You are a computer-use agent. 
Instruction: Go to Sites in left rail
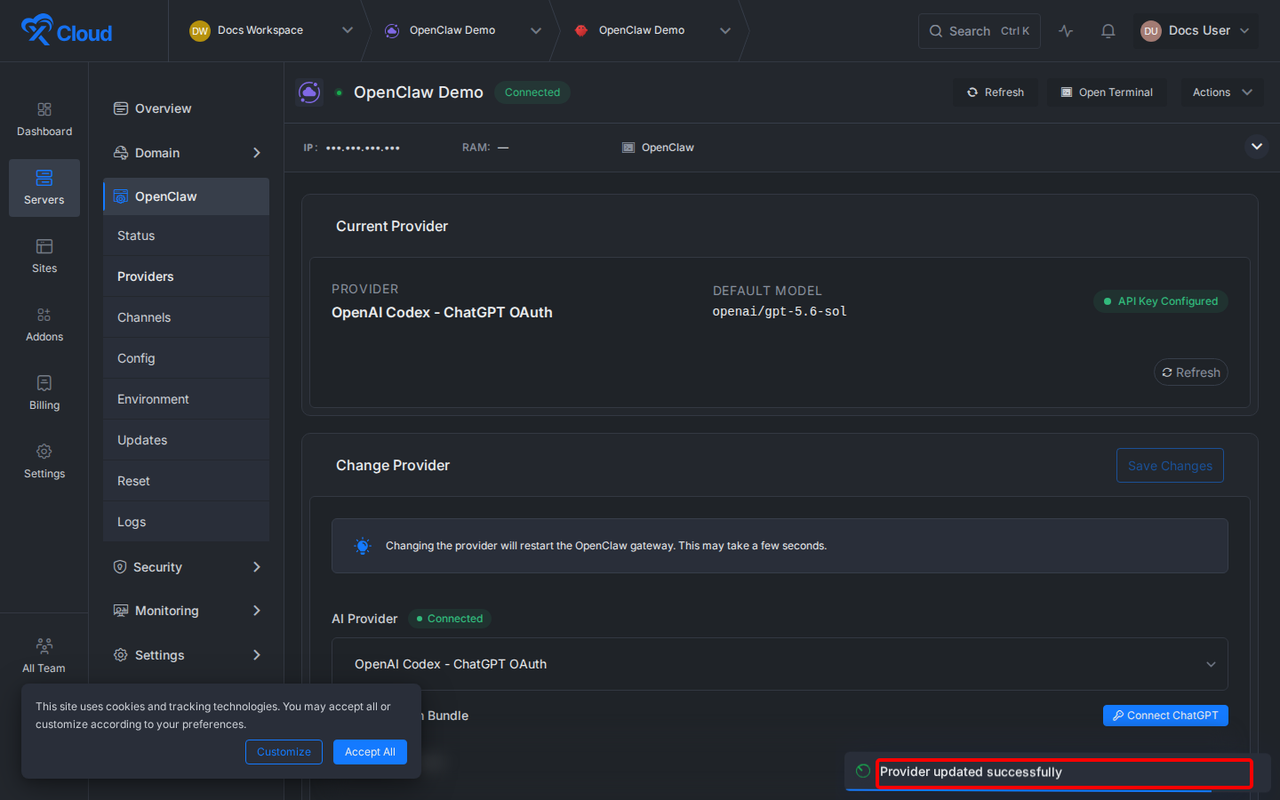[x=44, y=256]
